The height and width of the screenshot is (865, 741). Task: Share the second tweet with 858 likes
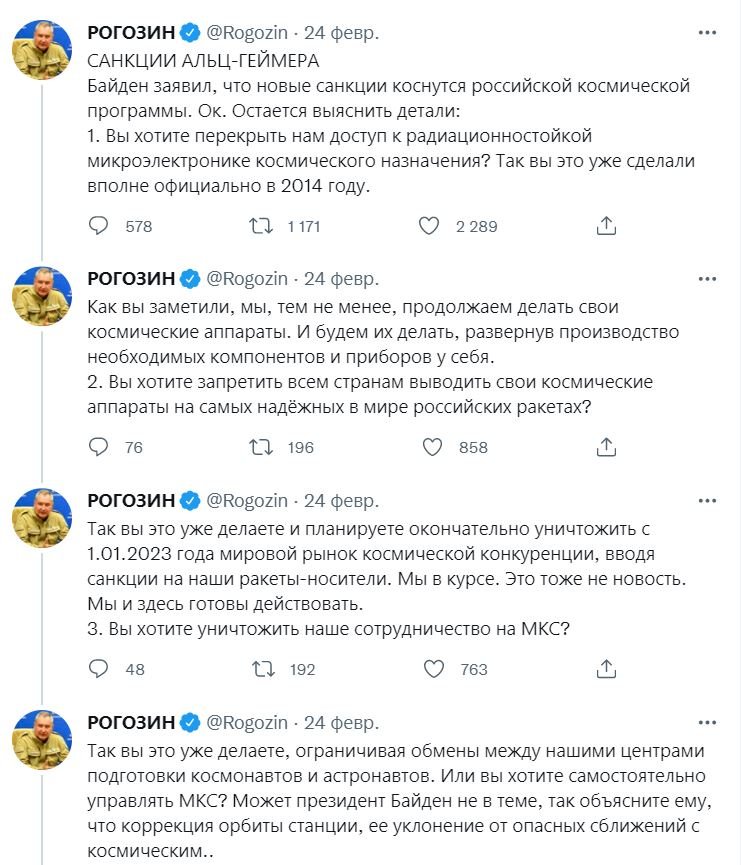point(605,447)
